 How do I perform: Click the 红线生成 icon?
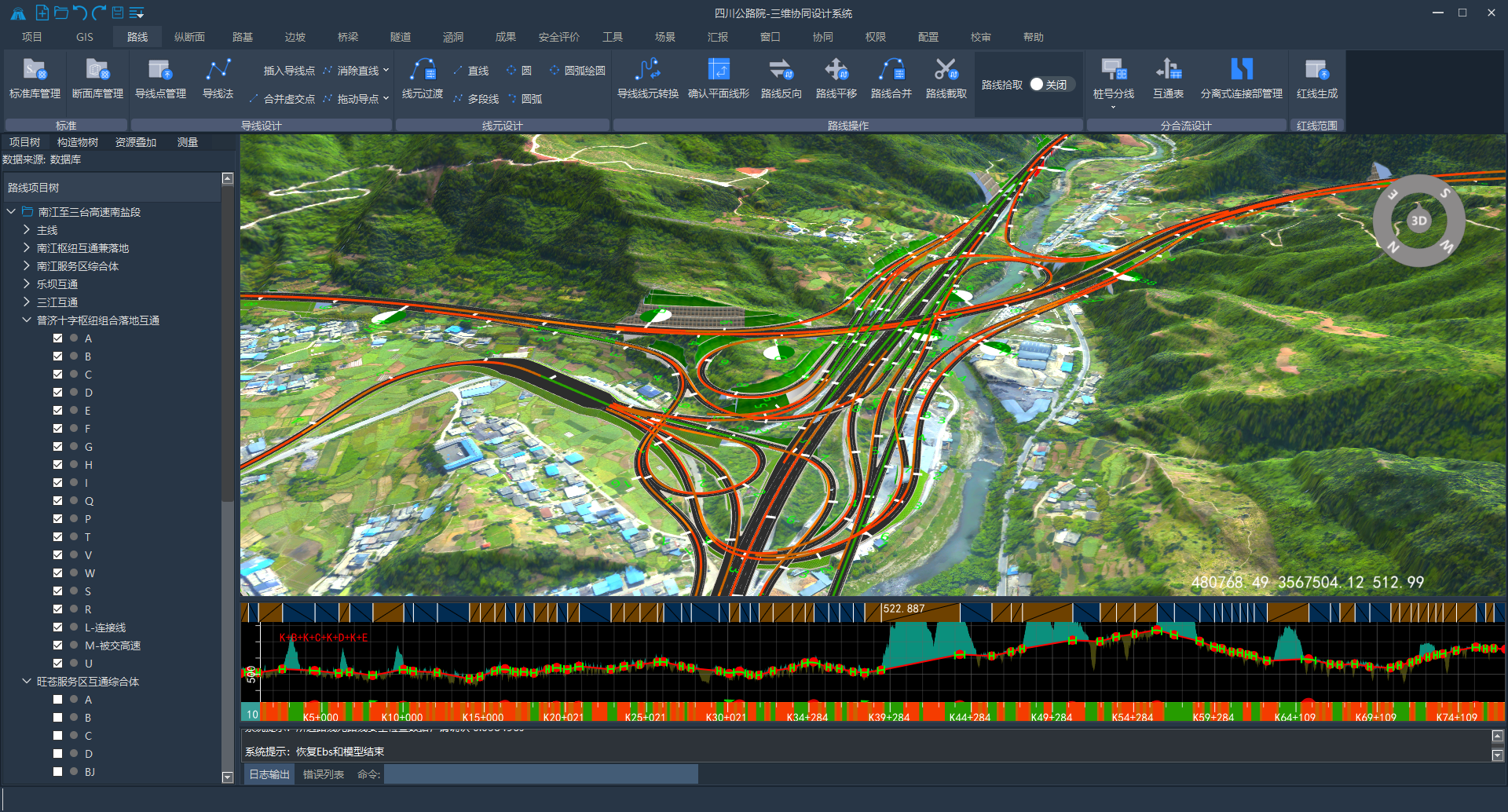(x=1316, y=79)
